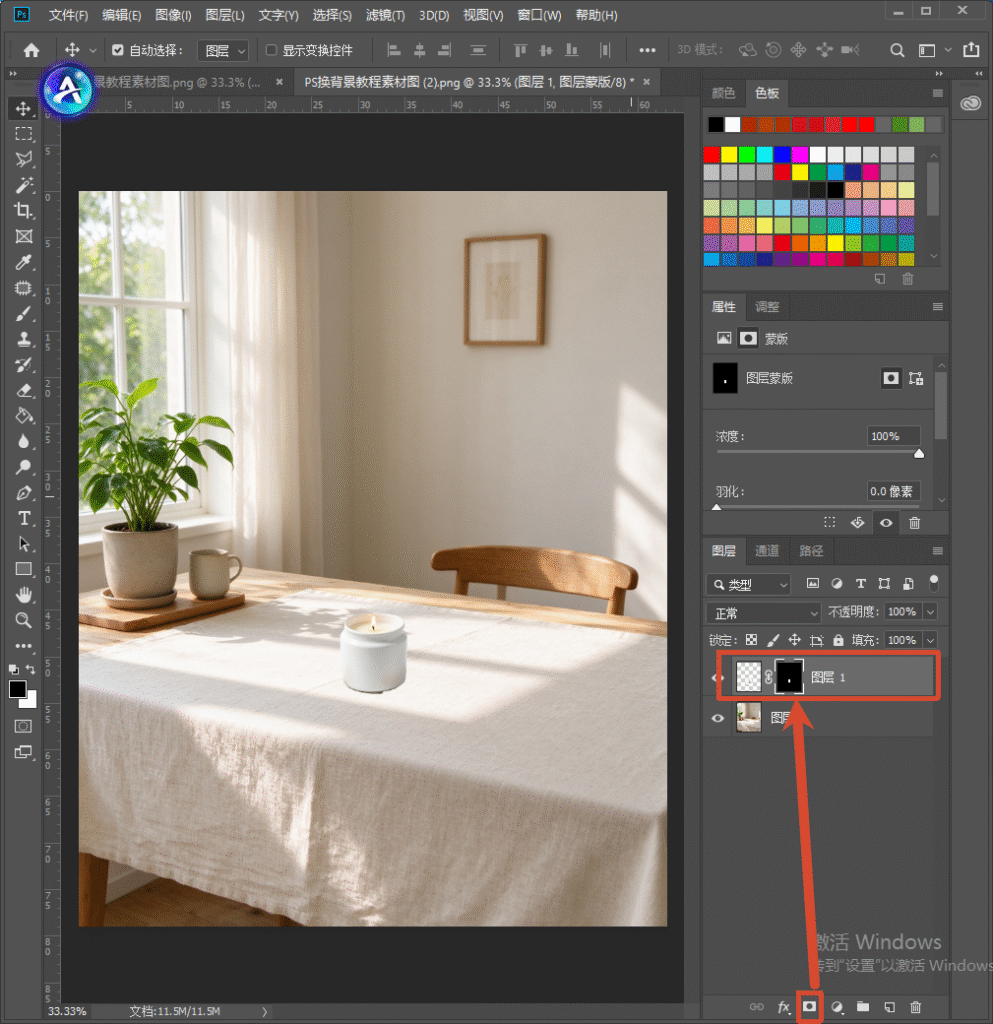The width and height of the screenshot is (993, 1024).
Task: Open the 正常 blend mode dropdown
Action: [x=763, y=613]
